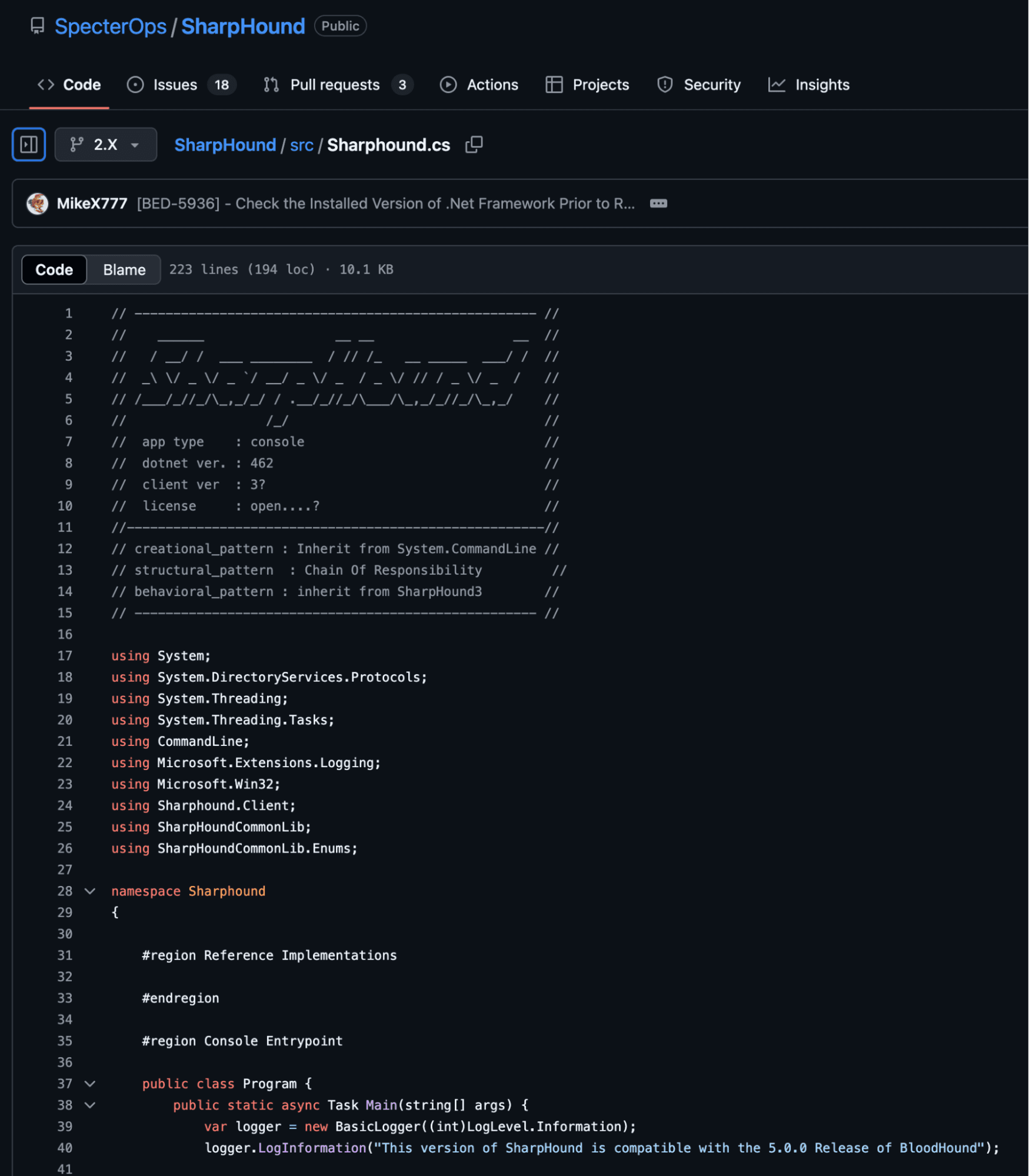This screenshot has width=1029, height=1176.
Task: Click line number 17 in the gutter
Action: point(65,656)
